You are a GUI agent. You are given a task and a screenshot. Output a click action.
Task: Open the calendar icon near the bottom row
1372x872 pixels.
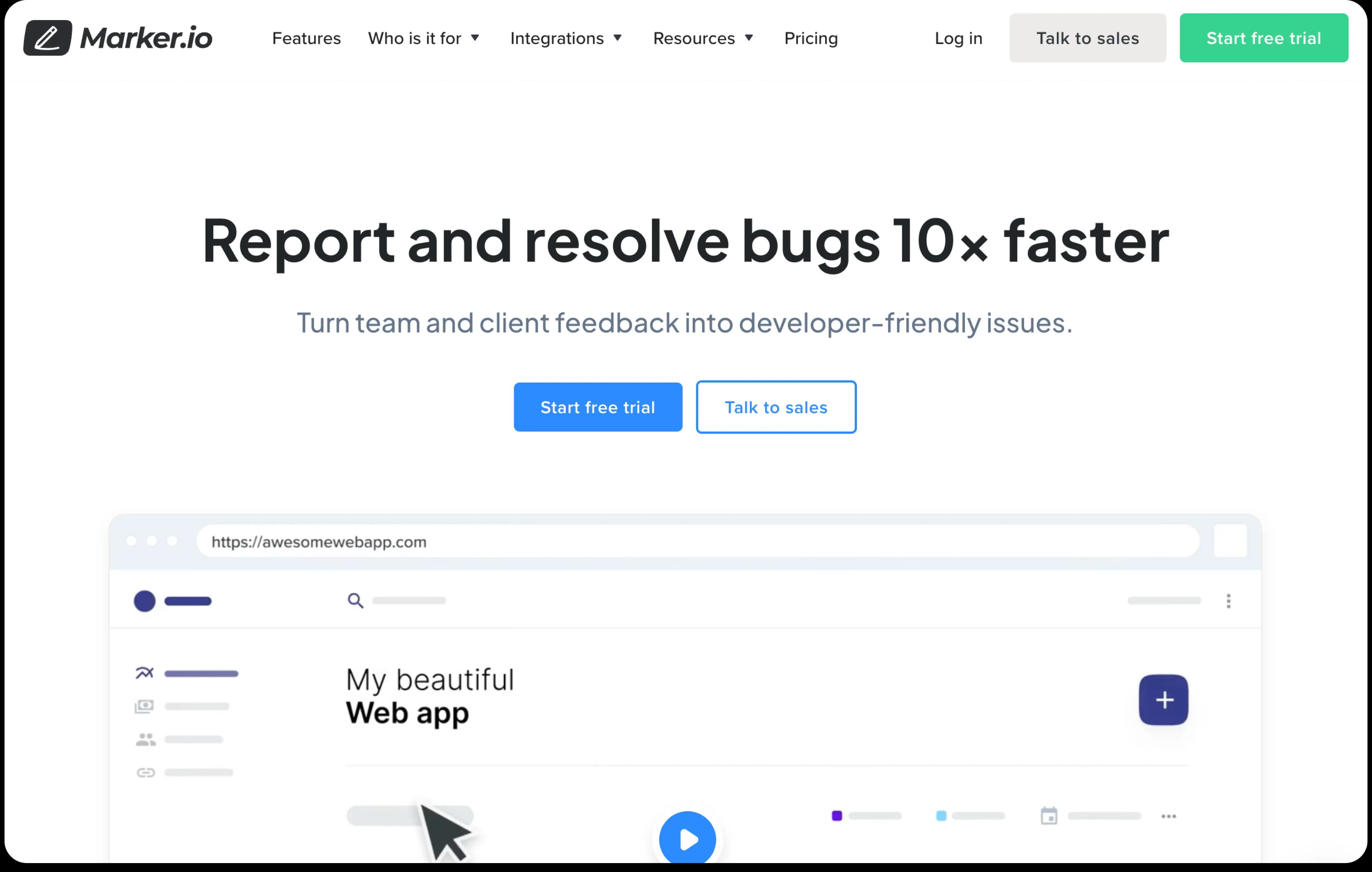[1048, 816]
